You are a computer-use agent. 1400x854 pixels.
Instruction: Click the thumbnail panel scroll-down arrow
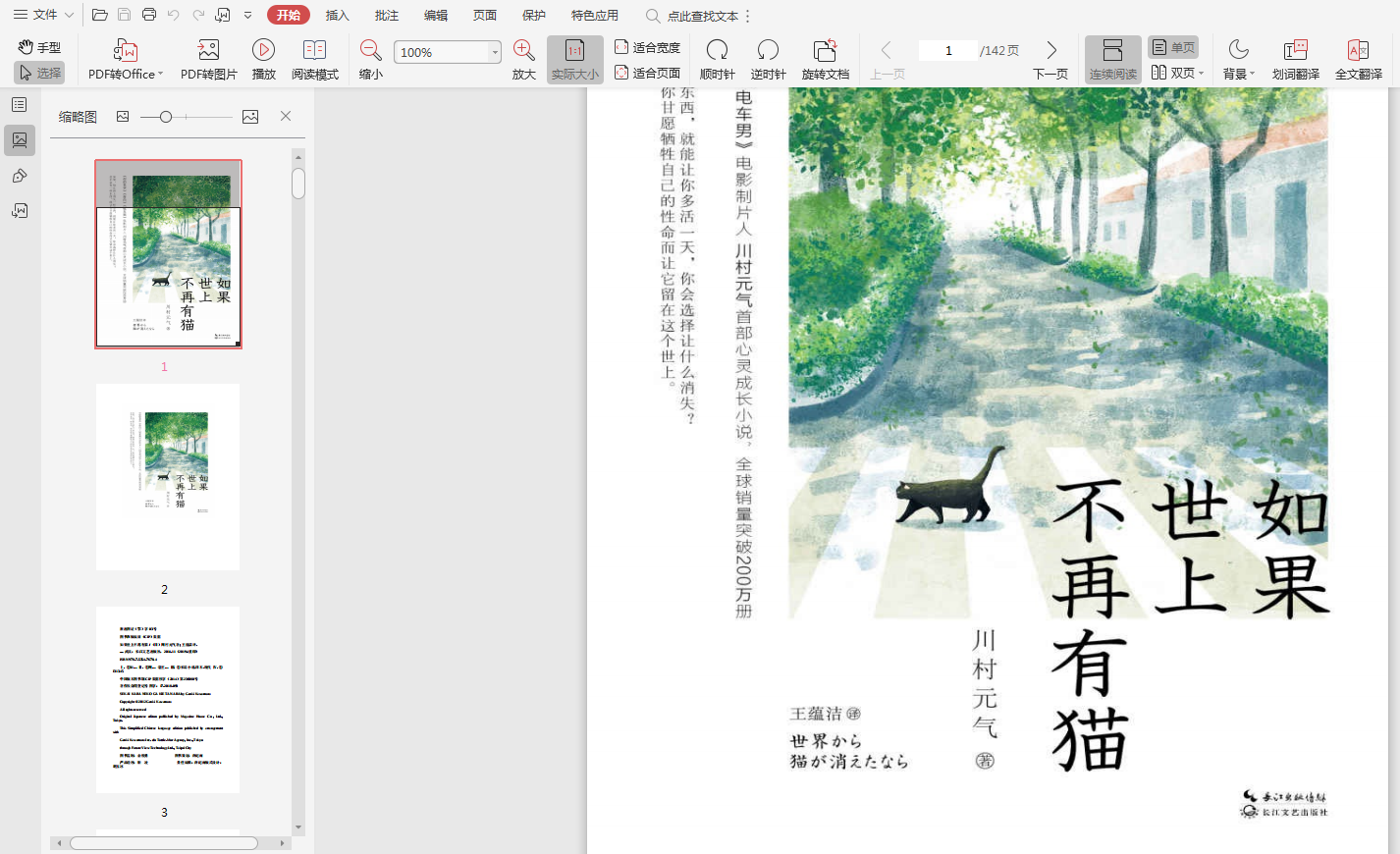[298, 827]
